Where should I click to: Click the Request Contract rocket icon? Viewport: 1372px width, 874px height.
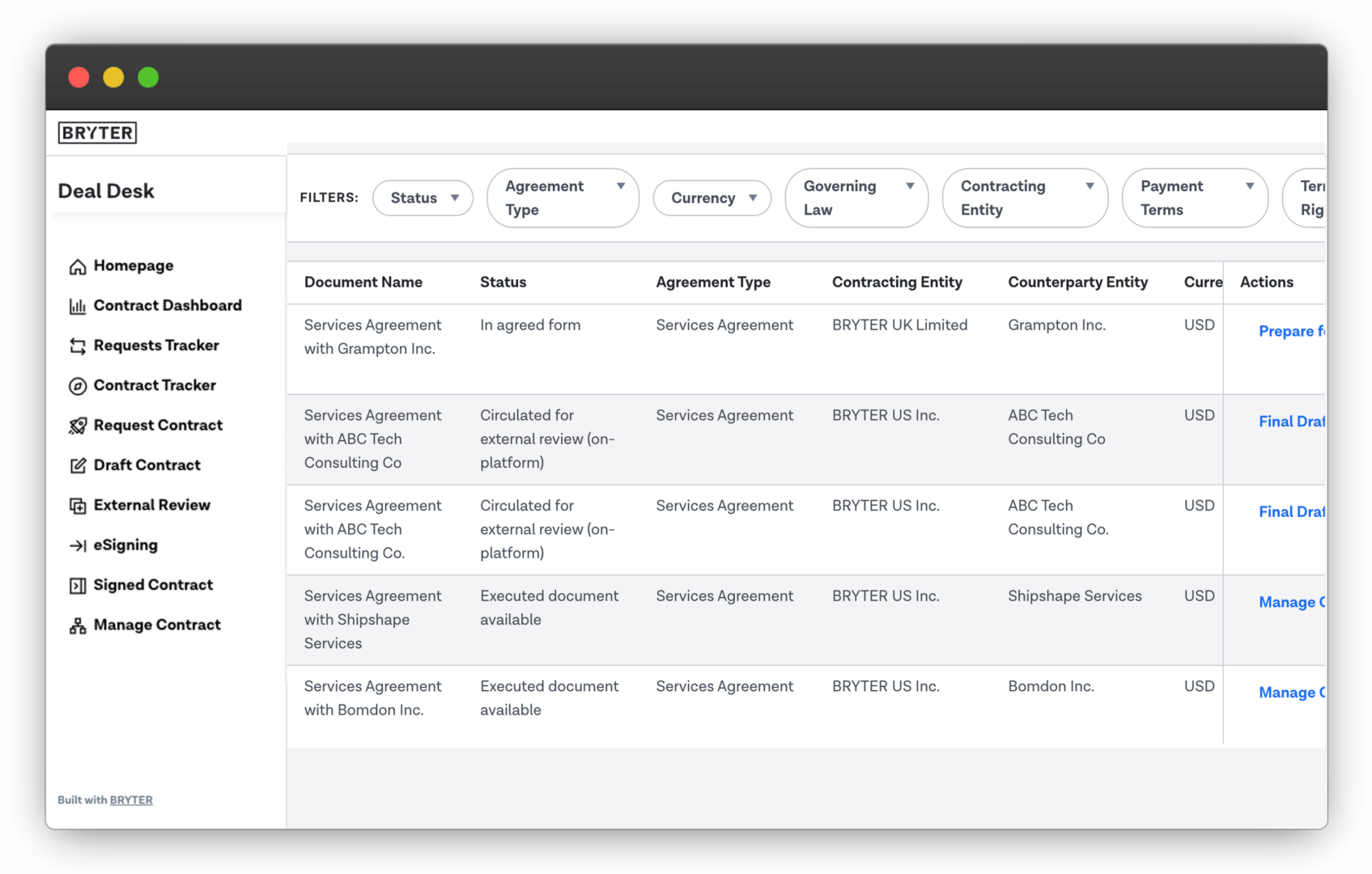click(78, 426)
